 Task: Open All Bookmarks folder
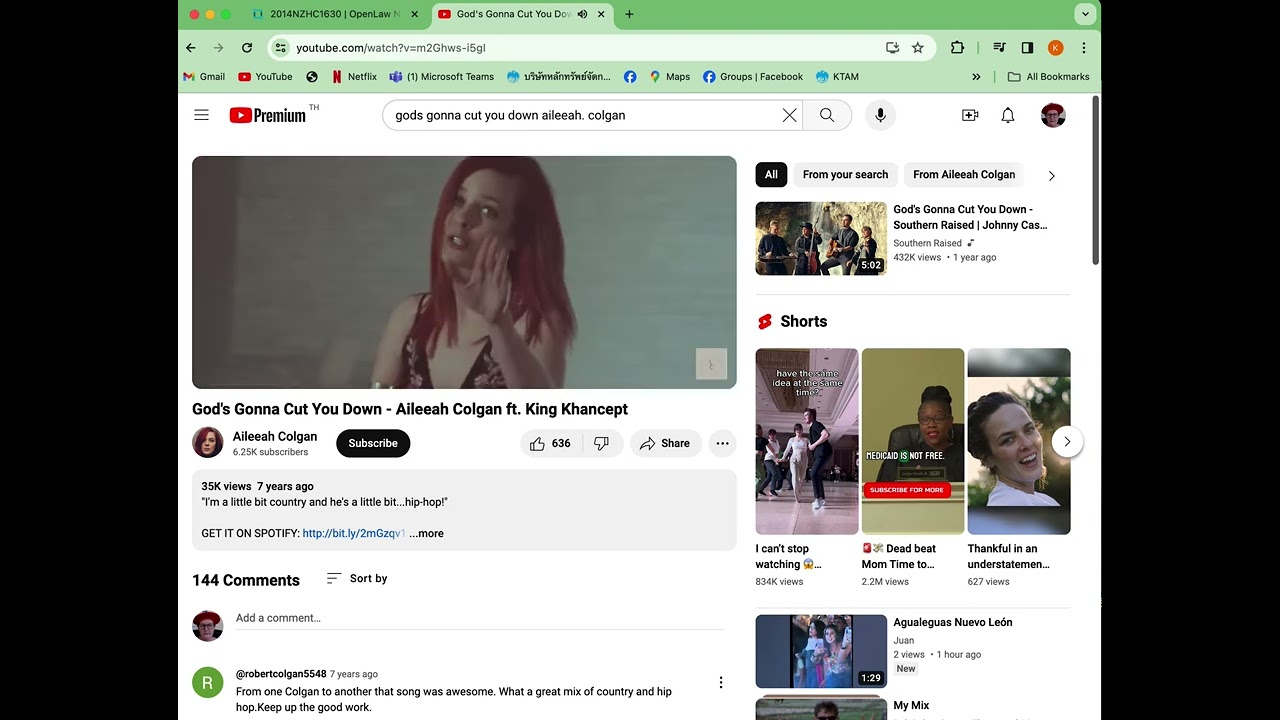click(x=1048, y=76)
